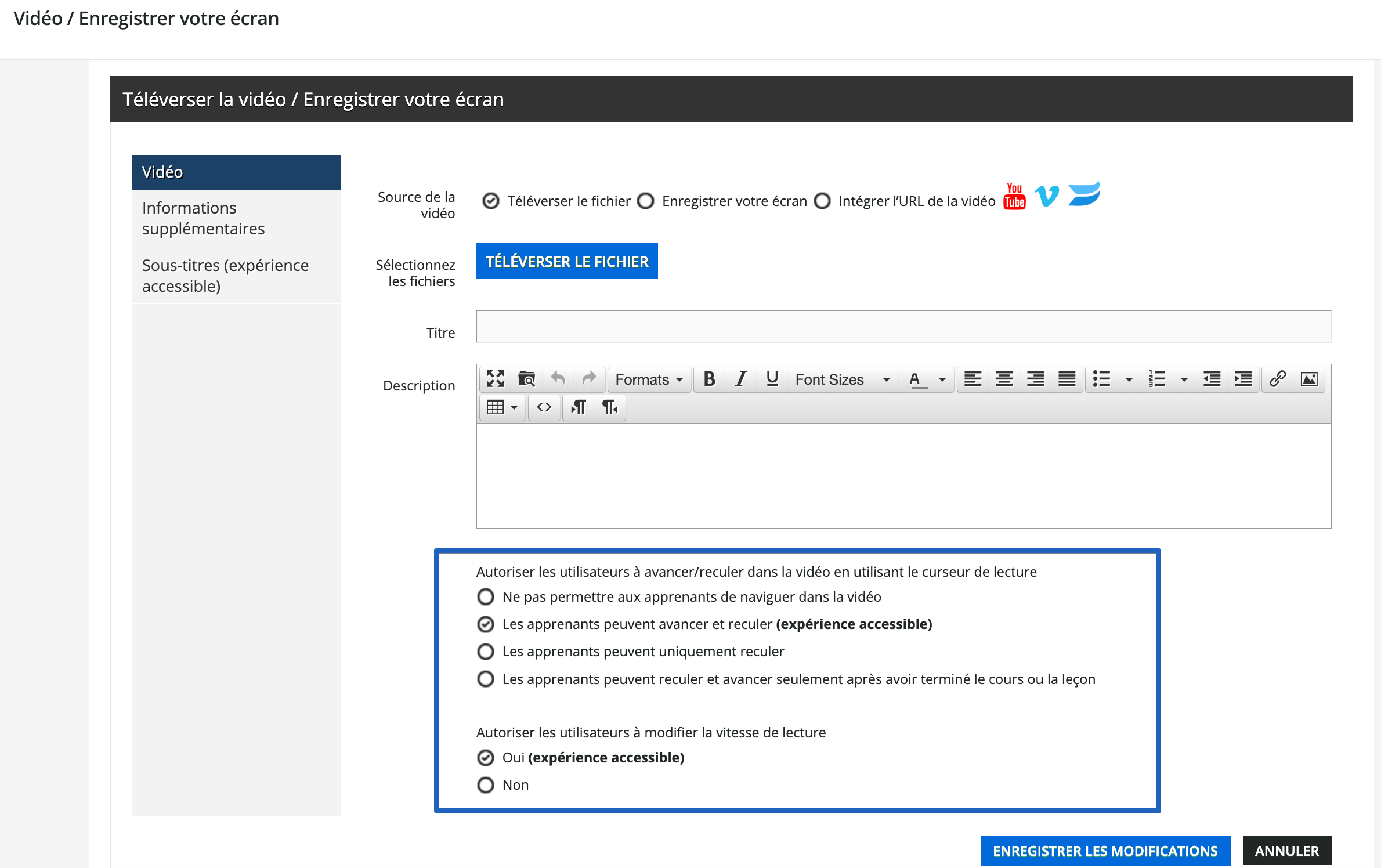Screen dimensions: 1381x868
Task: Click the TÉLÉVERSER LE FICHIER button
Action: point(566,261)
